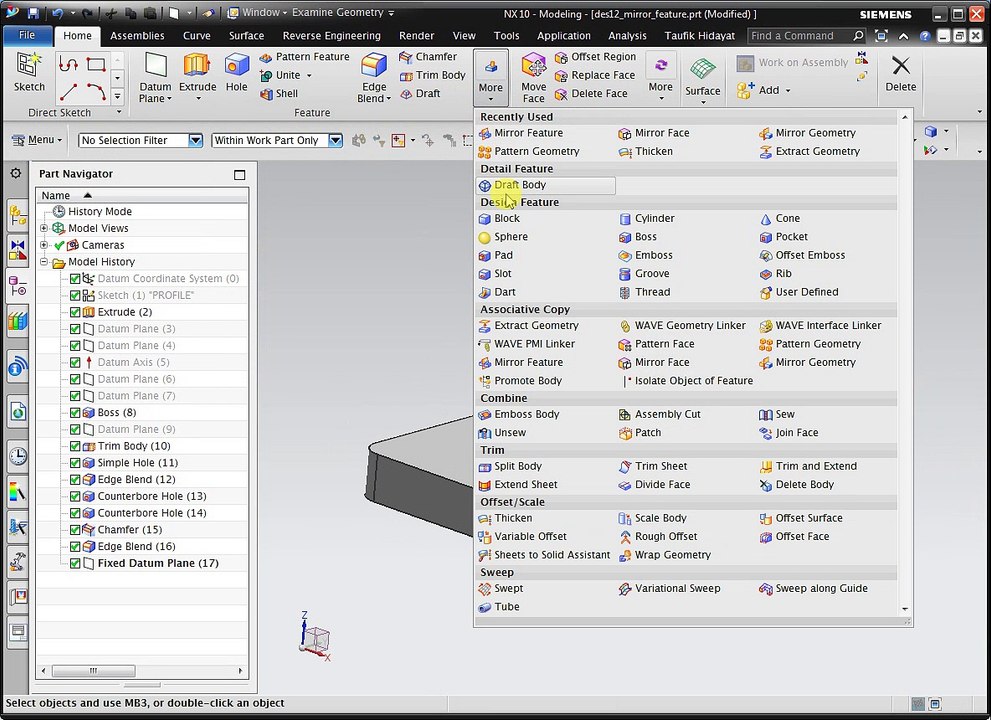
Task: Switch to the Curve tab
Action: [197, 36]
